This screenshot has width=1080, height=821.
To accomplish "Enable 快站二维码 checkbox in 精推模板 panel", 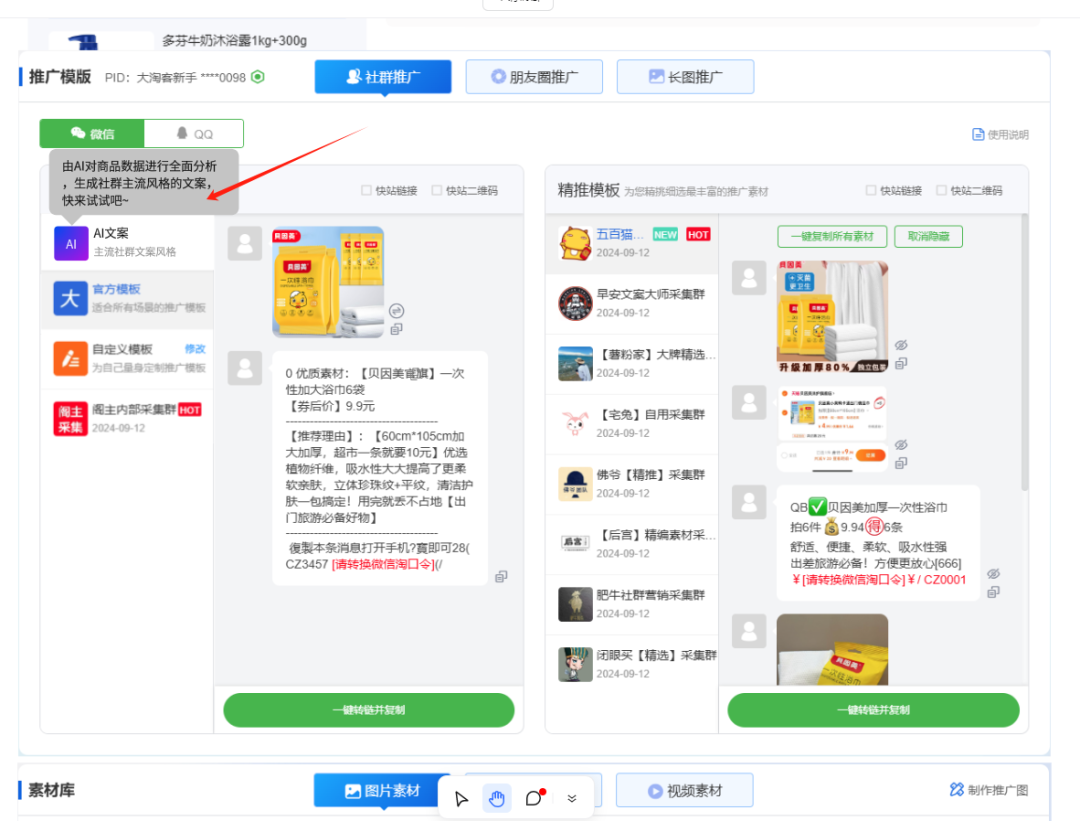I will [x=942, y=190].
